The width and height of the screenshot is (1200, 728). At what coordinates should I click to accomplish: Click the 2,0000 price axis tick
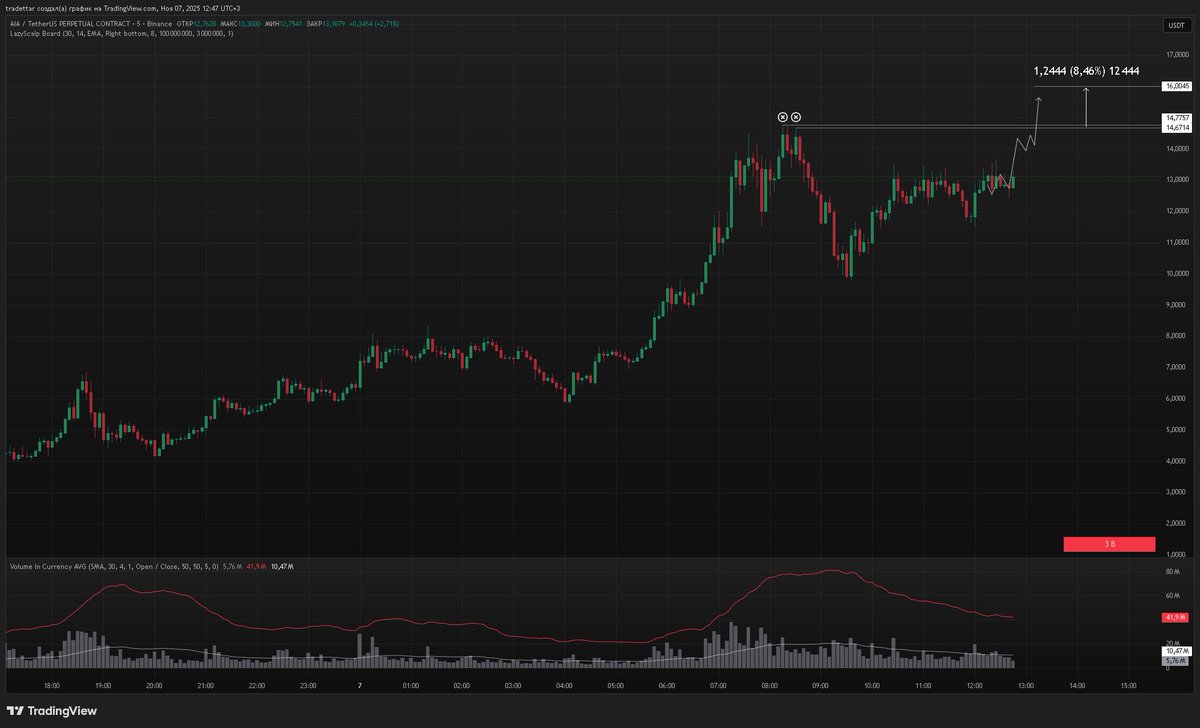point(1177,523)
